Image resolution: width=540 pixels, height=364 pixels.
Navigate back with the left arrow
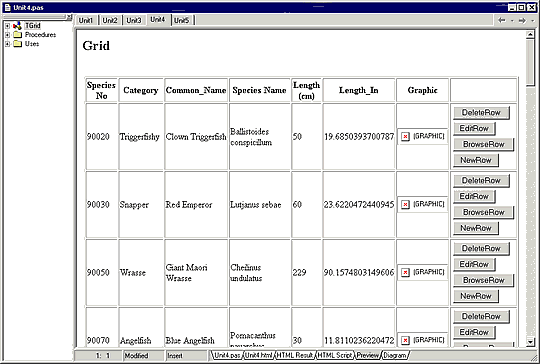pyautogui.click(x=502, y=20)
